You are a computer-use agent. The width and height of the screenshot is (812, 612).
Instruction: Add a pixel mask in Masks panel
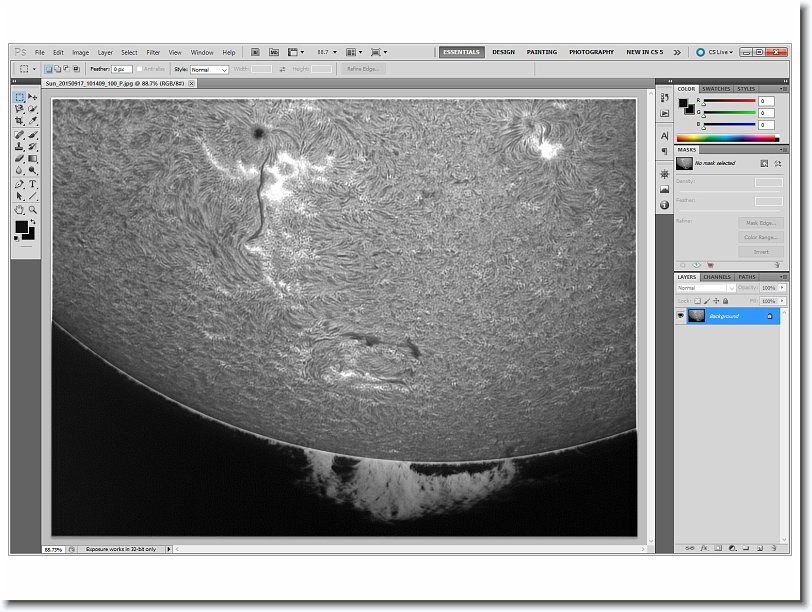click(764, 164)
